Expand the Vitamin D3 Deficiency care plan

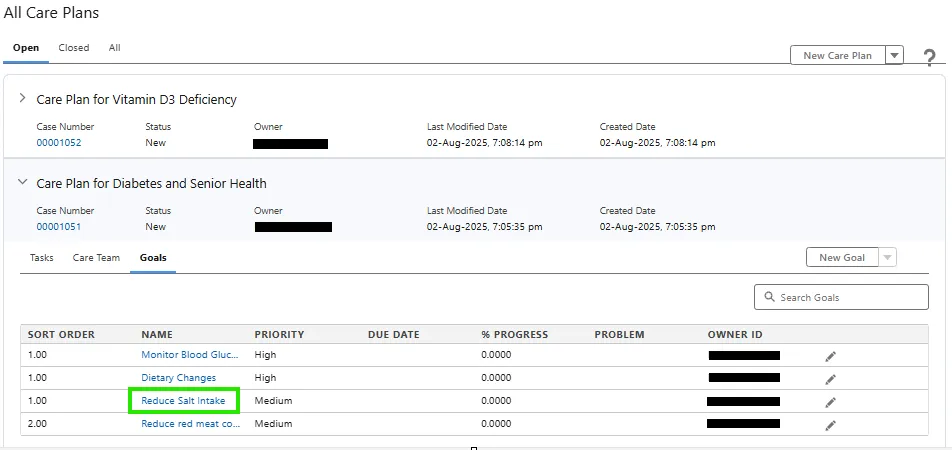(23, 99)
